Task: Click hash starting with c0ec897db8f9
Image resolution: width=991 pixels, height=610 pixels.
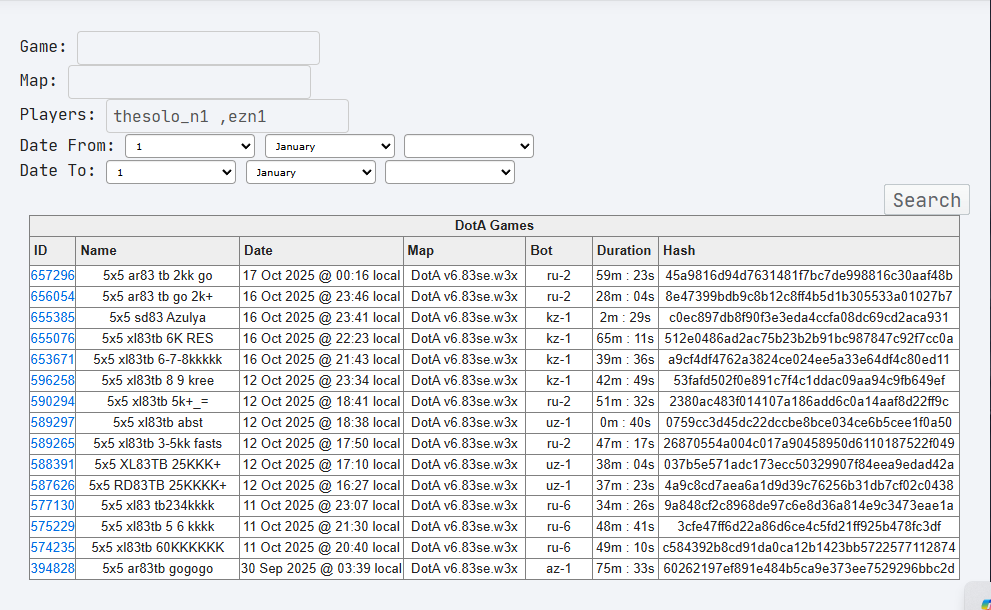Action: (809, 317)
